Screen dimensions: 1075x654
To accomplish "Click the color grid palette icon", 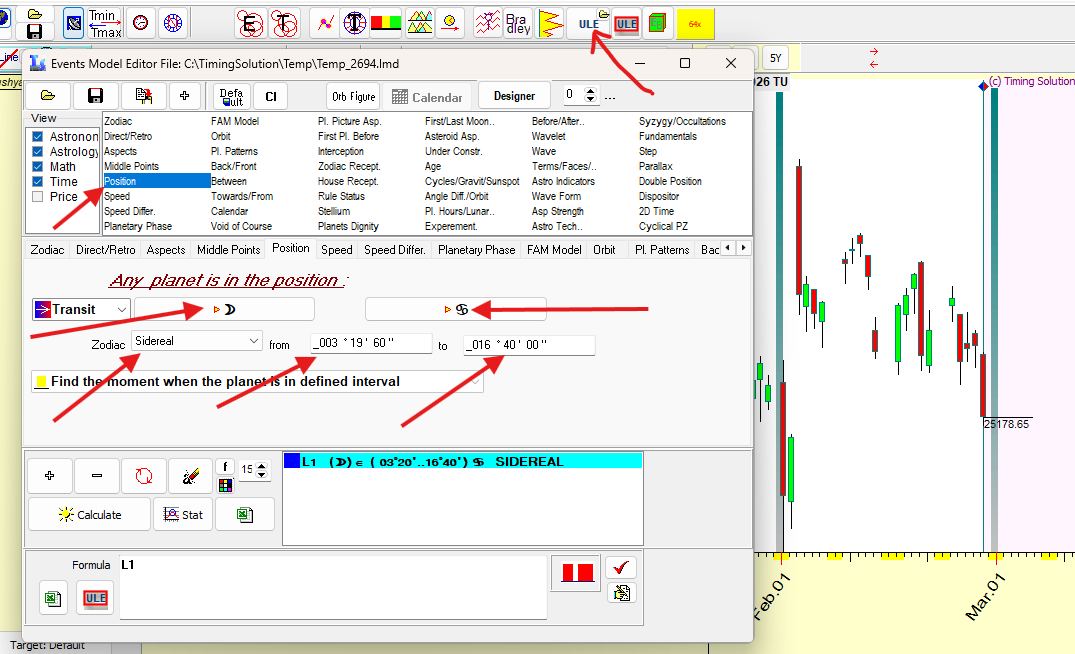I will tap(225, 486).
